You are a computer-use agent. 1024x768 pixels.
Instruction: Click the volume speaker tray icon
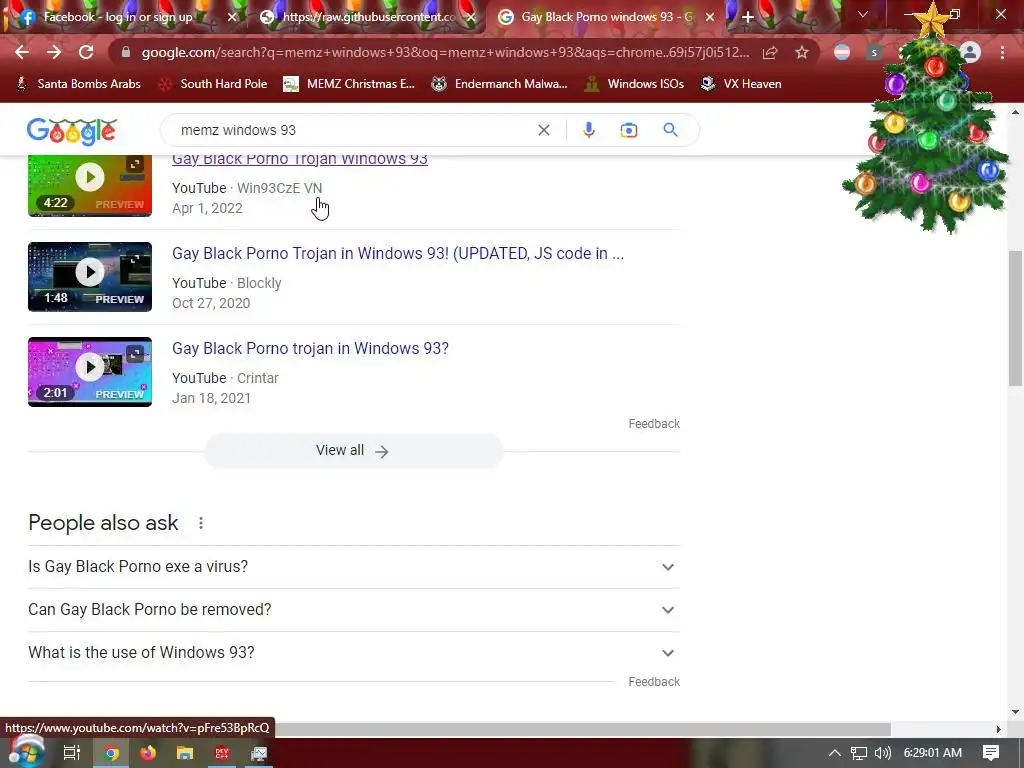tap(882, 753)
